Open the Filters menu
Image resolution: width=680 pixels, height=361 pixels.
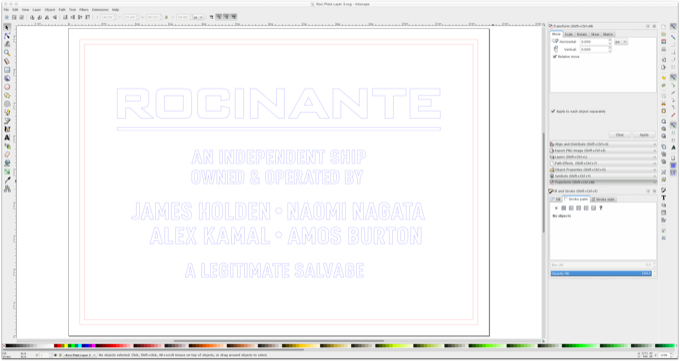click(84, 10)
